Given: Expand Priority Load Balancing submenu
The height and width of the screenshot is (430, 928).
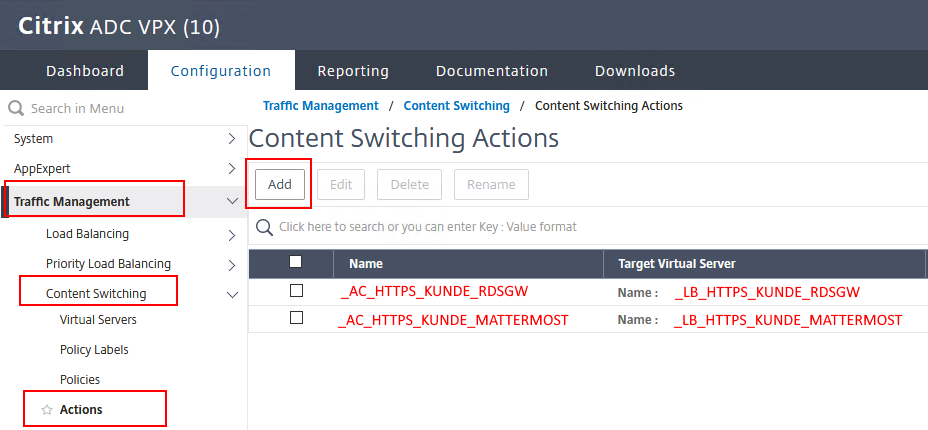Looking at the screenshot, I should point(232,265).
